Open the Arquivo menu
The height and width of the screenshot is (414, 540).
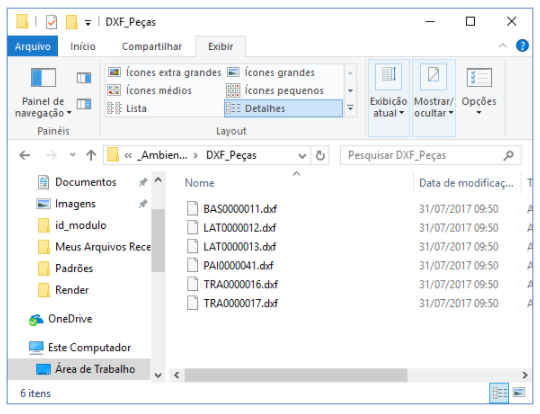(x=33, y=46)
